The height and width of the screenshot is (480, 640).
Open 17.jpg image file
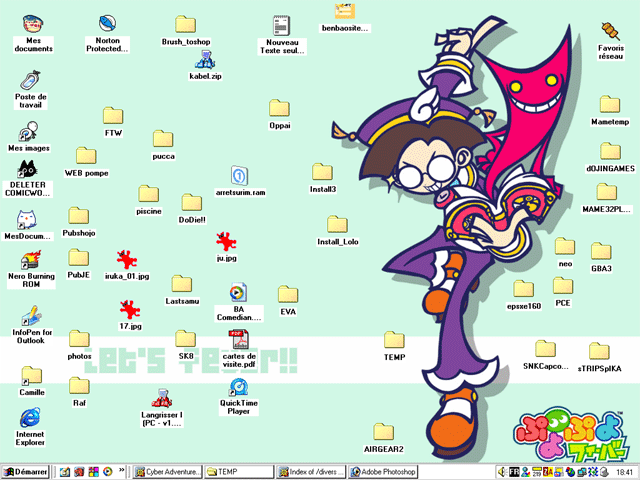pyautogui.click(x=130, y=310)
